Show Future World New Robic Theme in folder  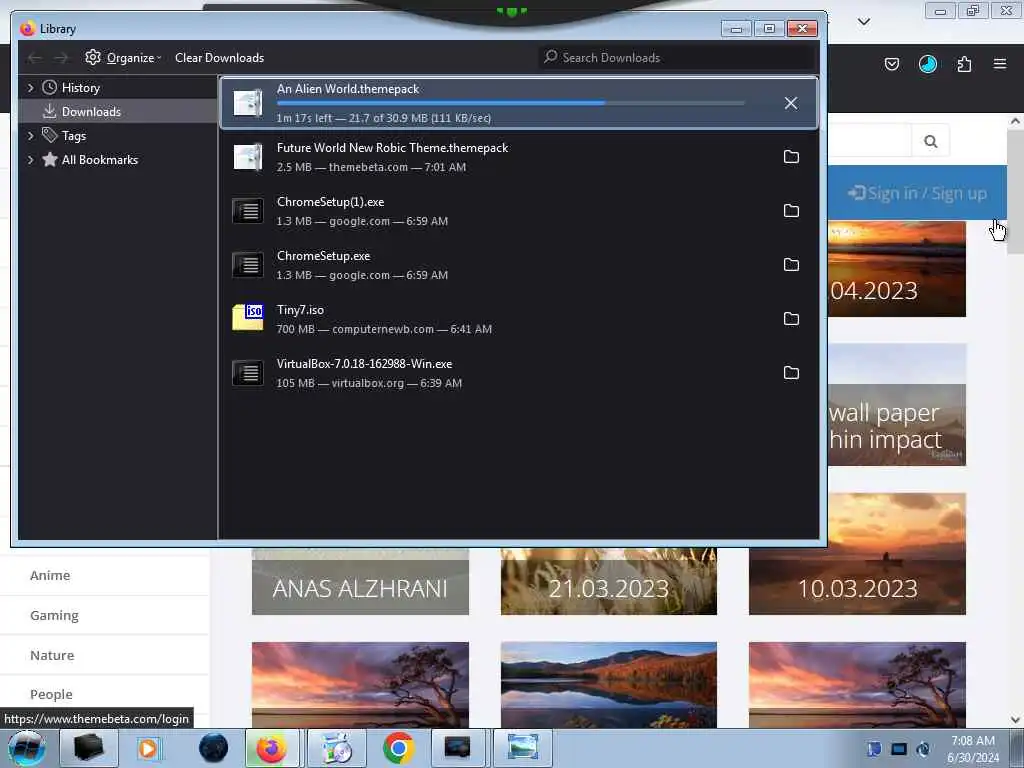791,157
